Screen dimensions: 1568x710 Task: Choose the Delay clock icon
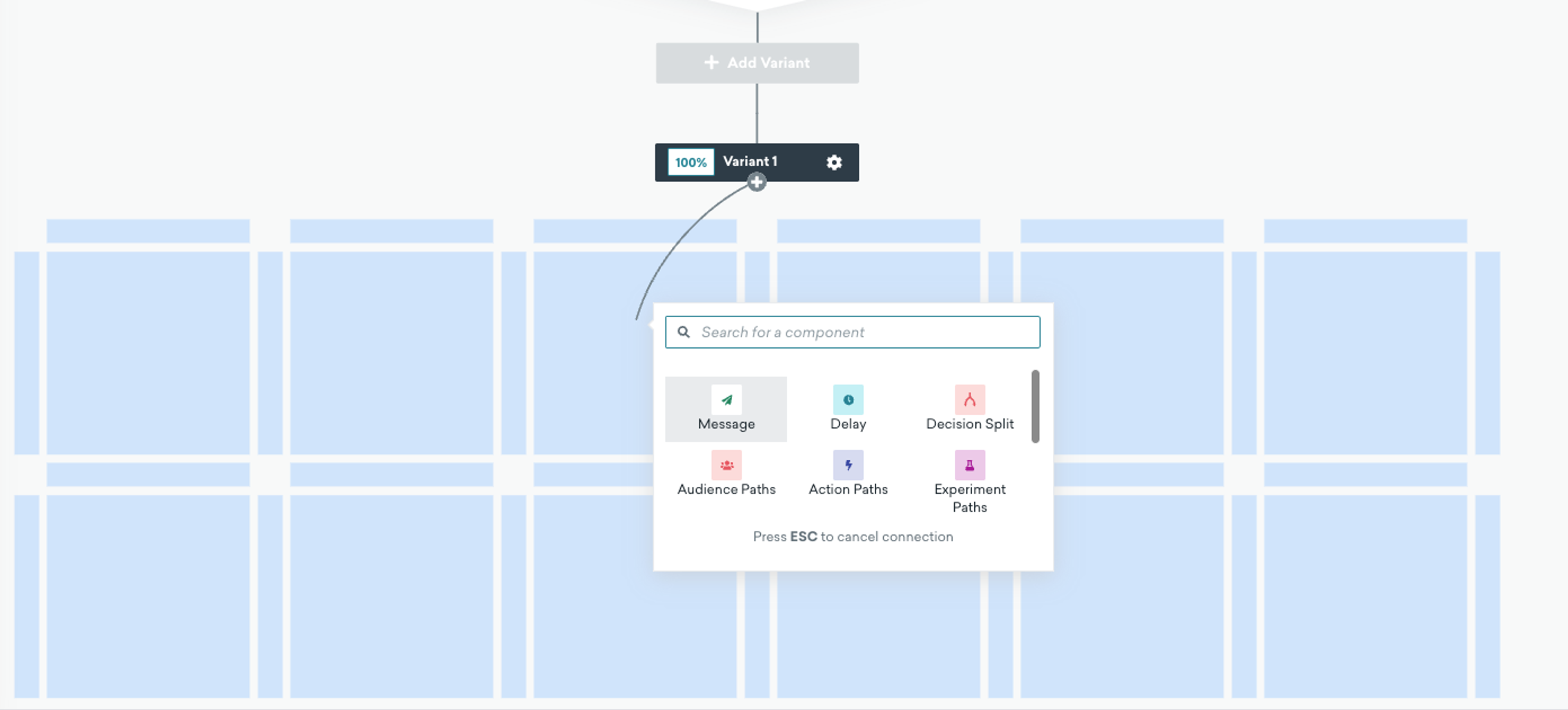(x=848, y=400)
